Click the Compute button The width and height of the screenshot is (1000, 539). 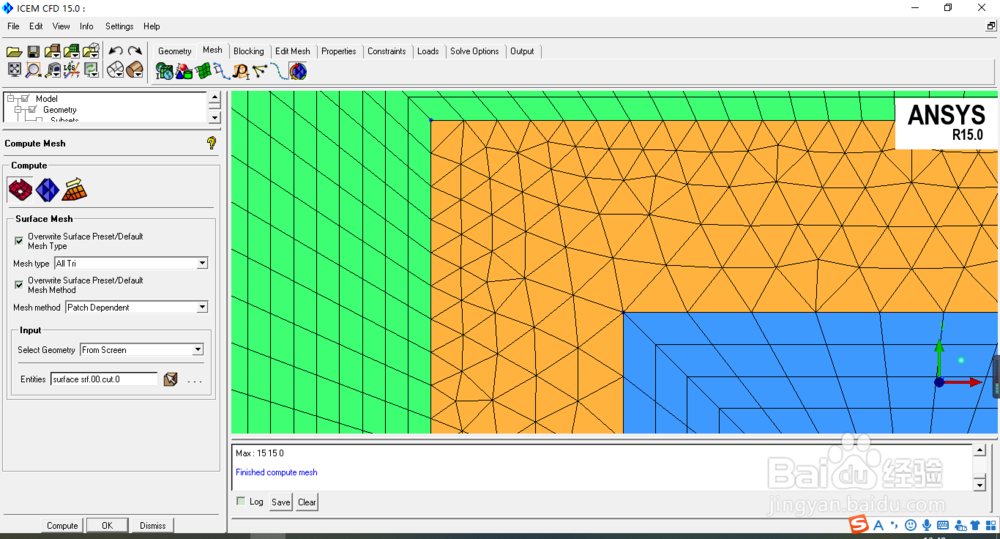click(x=62, y=526)
